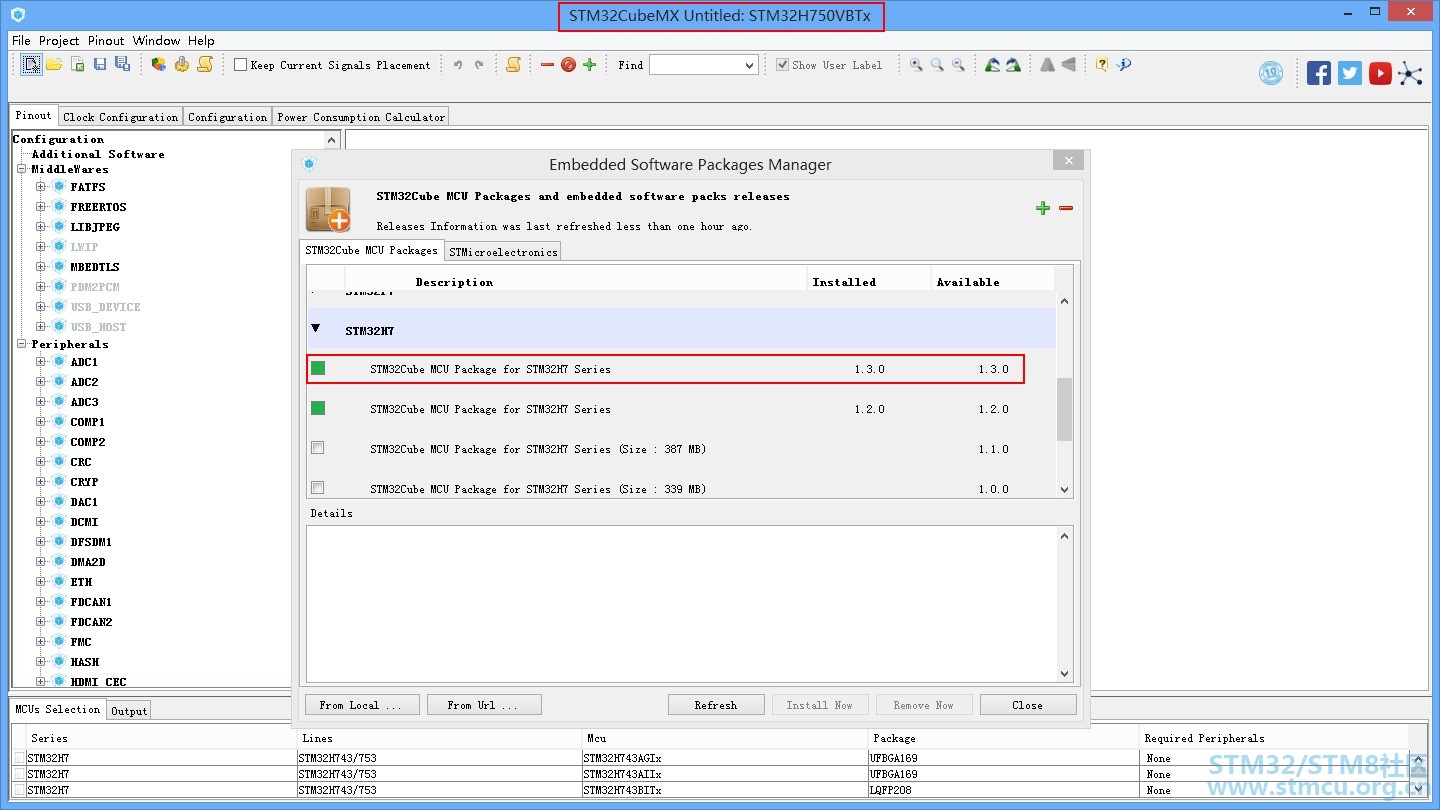1440x810 pixels.
Task: Click the yellow question mark help icon
Action: (x=1102, y=65)
